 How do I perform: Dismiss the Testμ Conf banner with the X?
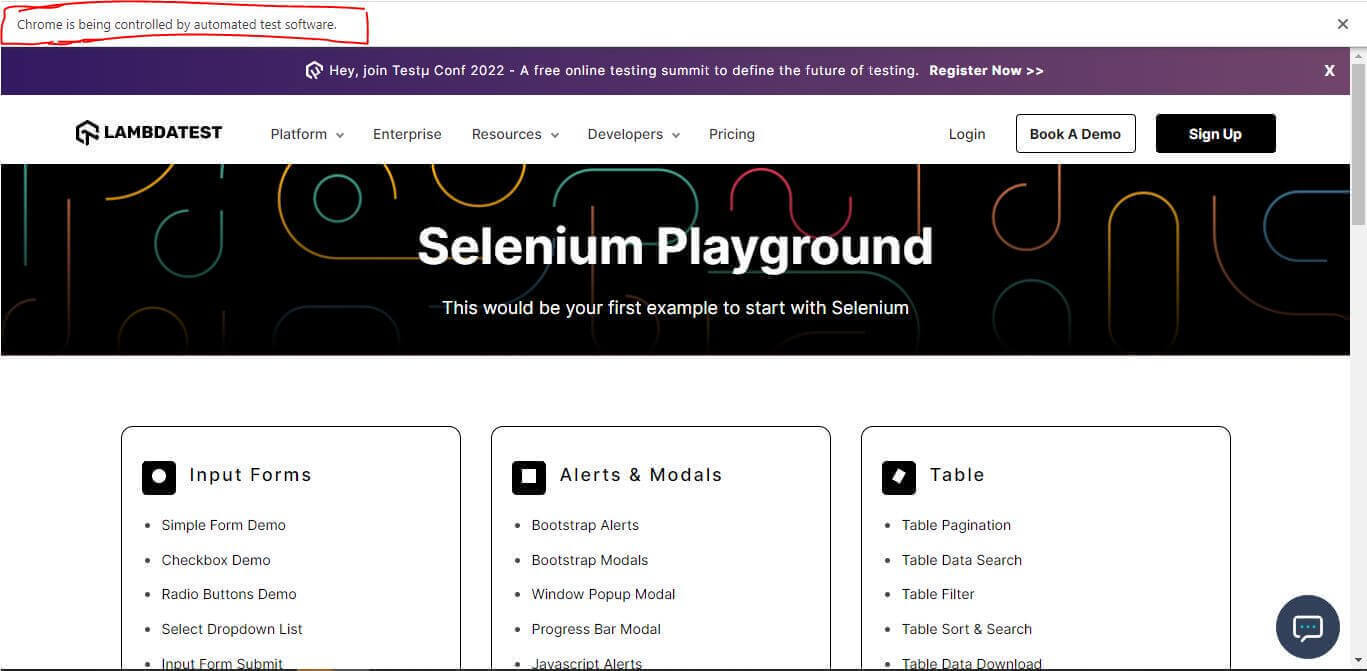pos(1329,70)
